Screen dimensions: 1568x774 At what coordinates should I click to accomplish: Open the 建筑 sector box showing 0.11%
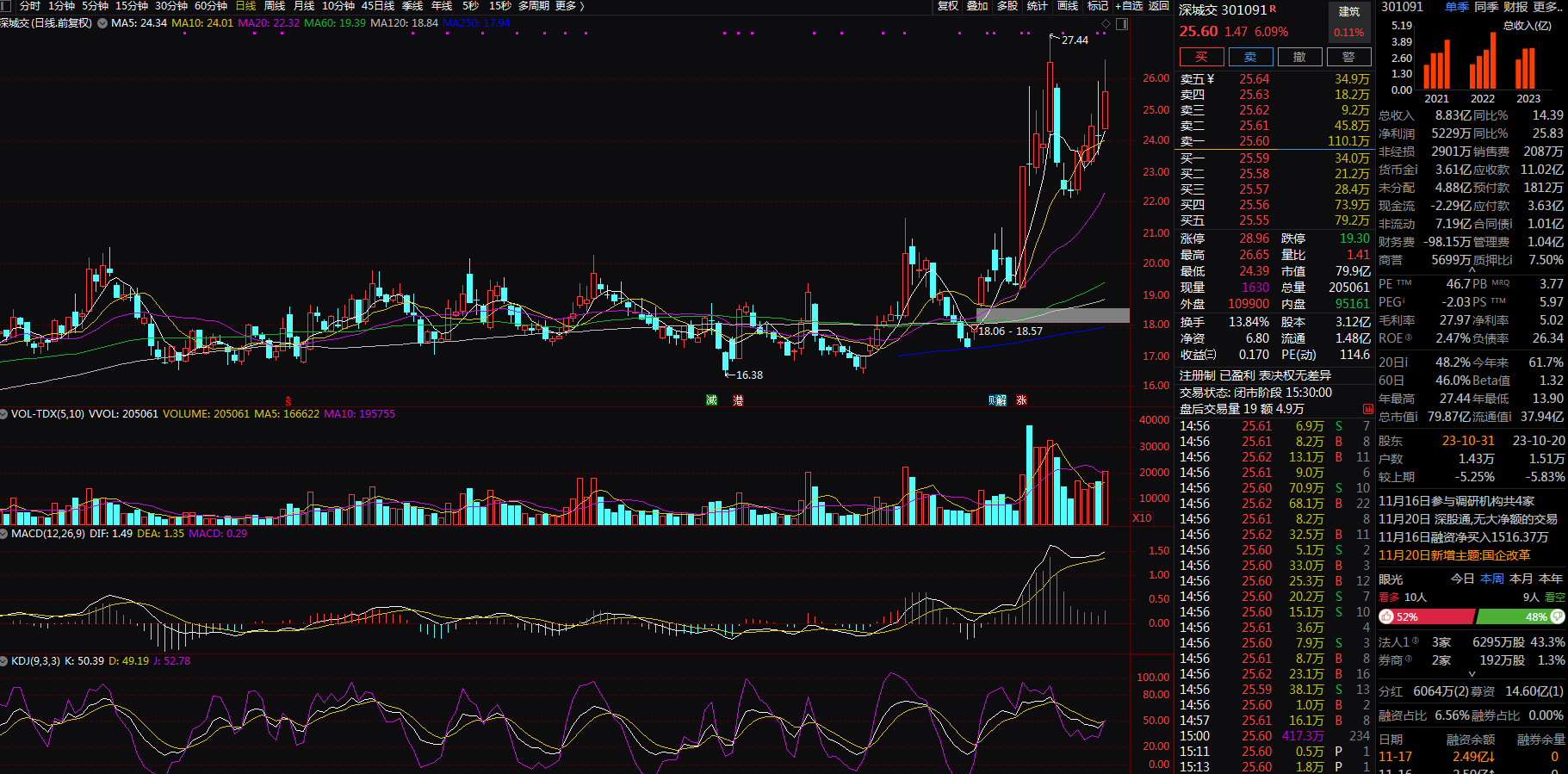1349,22
